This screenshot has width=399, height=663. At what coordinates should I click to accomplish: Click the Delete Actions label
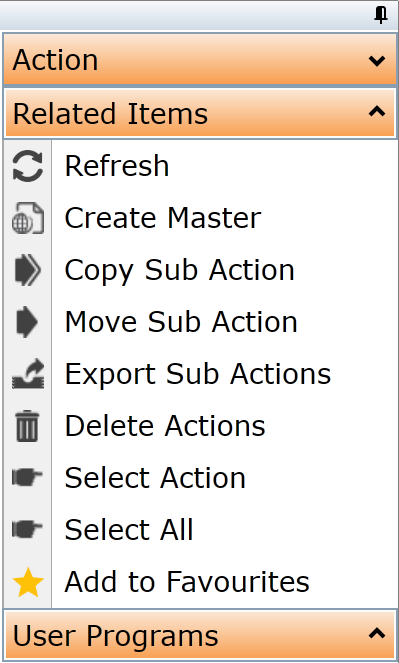pos(165,426)
